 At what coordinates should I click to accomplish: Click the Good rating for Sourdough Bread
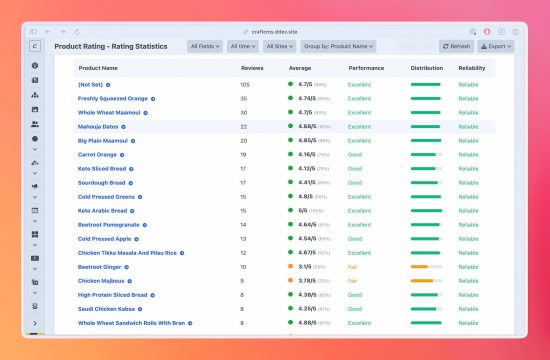pos(355,183)
